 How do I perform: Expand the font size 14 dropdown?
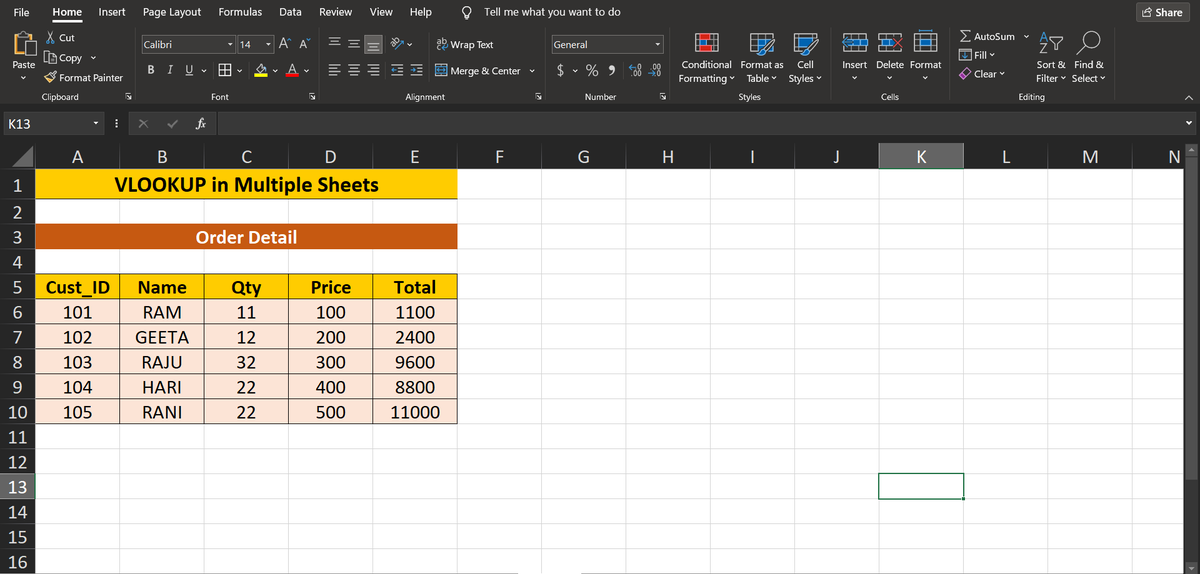tap(268, 45)
